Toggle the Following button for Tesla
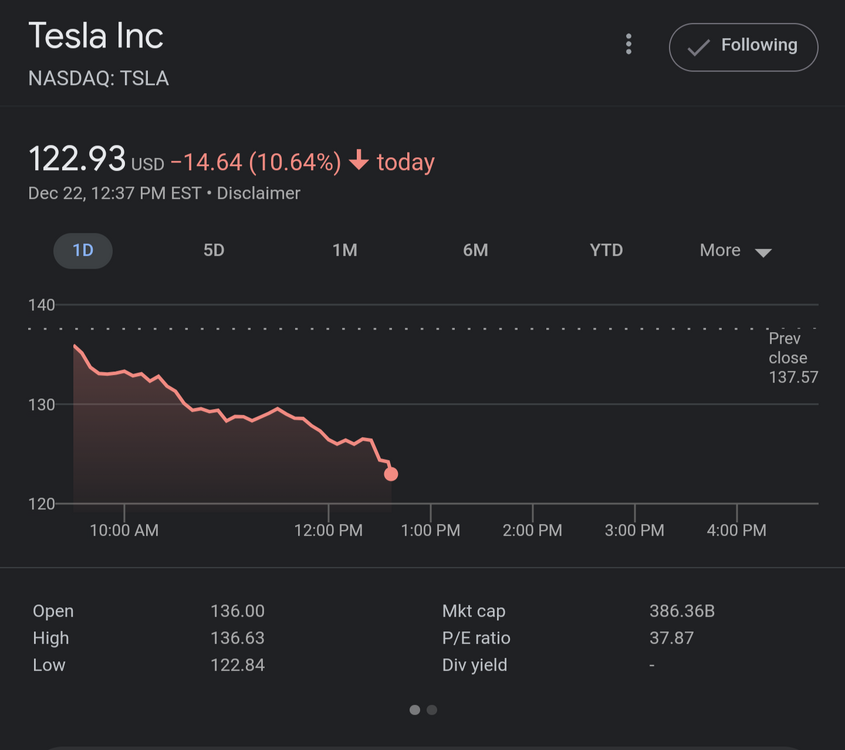This screenshot has height=750, width=845. click(743, 47)
